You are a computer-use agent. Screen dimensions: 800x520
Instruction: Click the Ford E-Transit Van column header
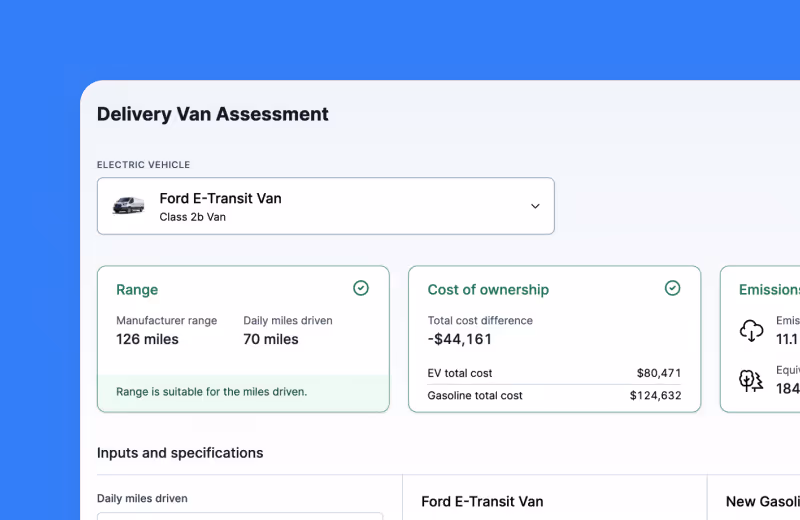[x=482, y=502]
